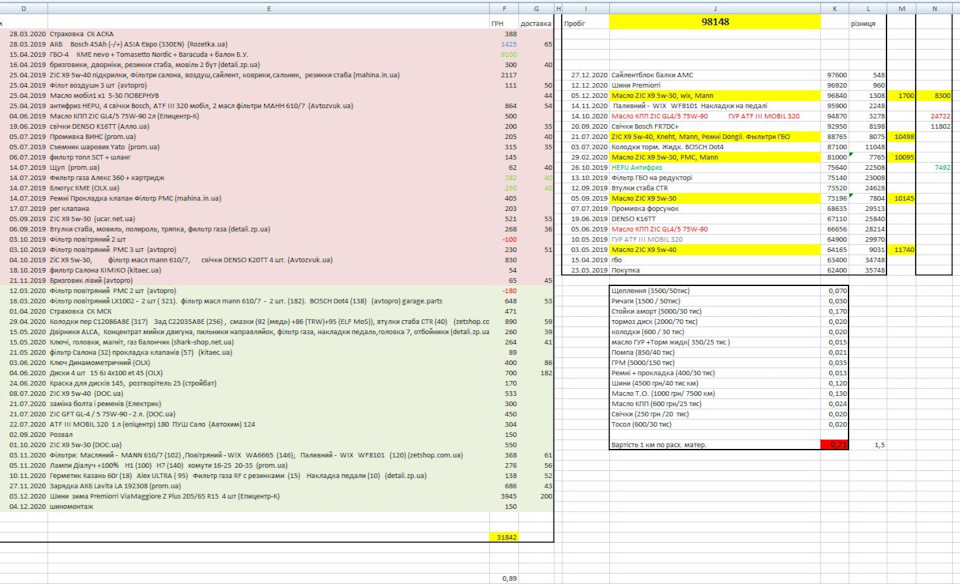Select column M header

(902, 9)
